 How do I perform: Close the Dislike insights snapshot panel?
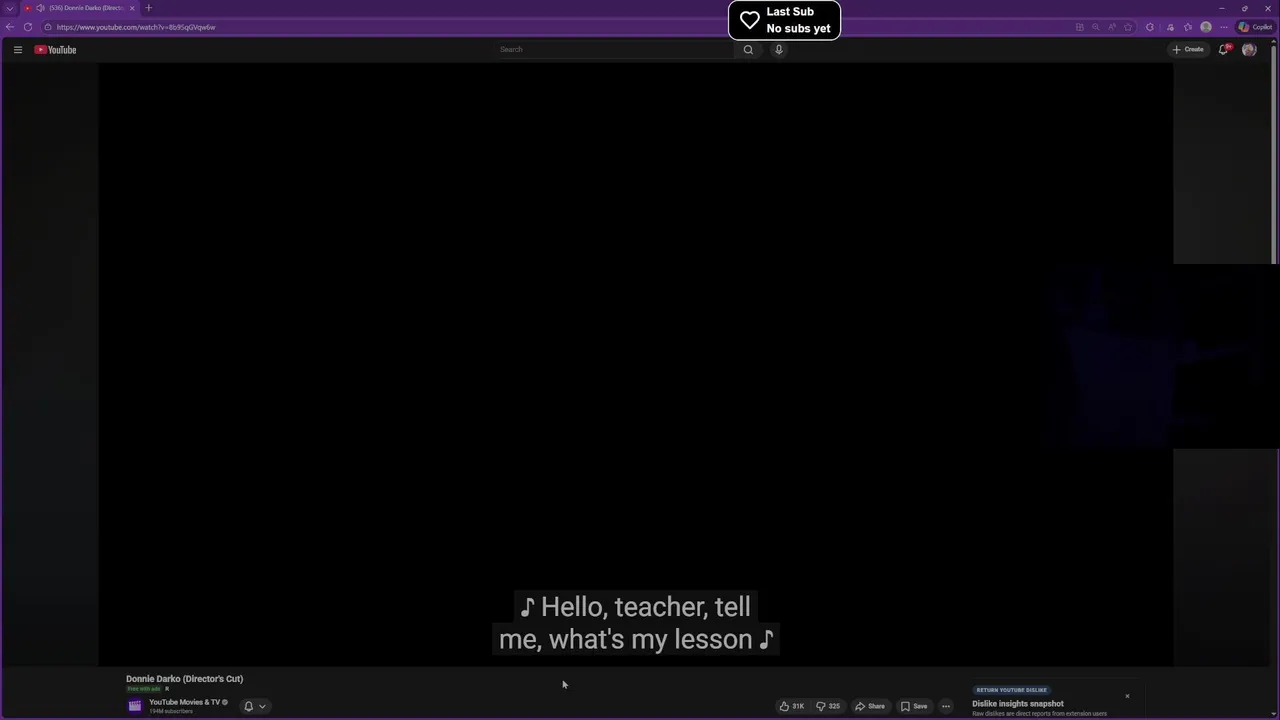click(x=1127, y=696)
